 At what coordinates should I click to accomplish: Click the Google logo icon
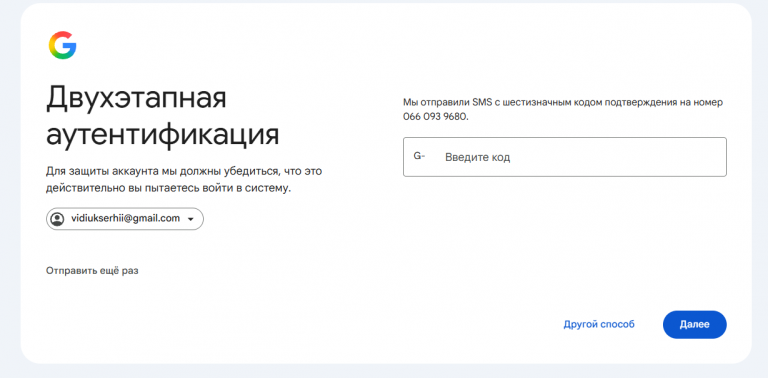pos(62,45)
